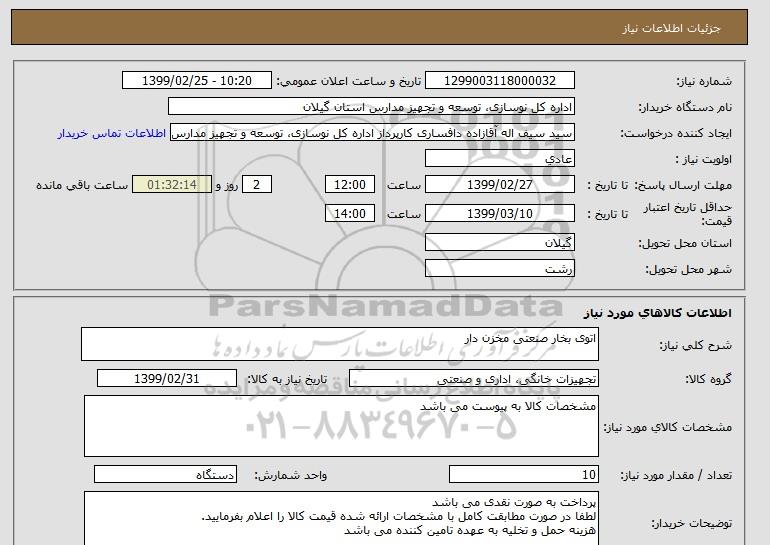Screen dimensions: 770x545
Task: Open the buyer contact info link اطلاعات تماس خریدار
Action: click(111, 134)
